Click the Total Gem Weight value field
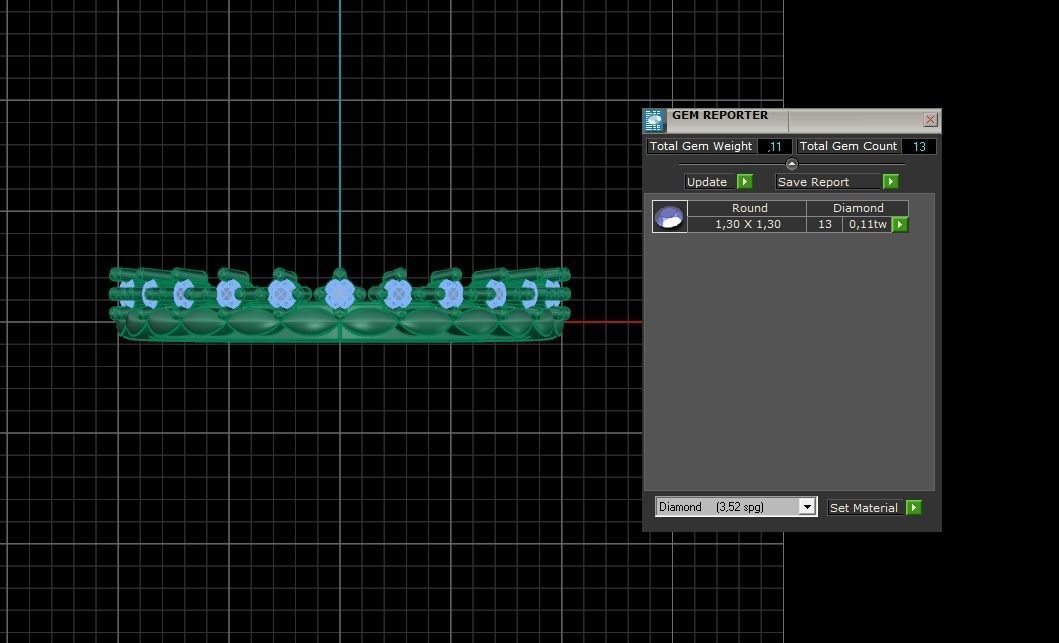This screenshot has width=1059, height=643. coord(774,147)
